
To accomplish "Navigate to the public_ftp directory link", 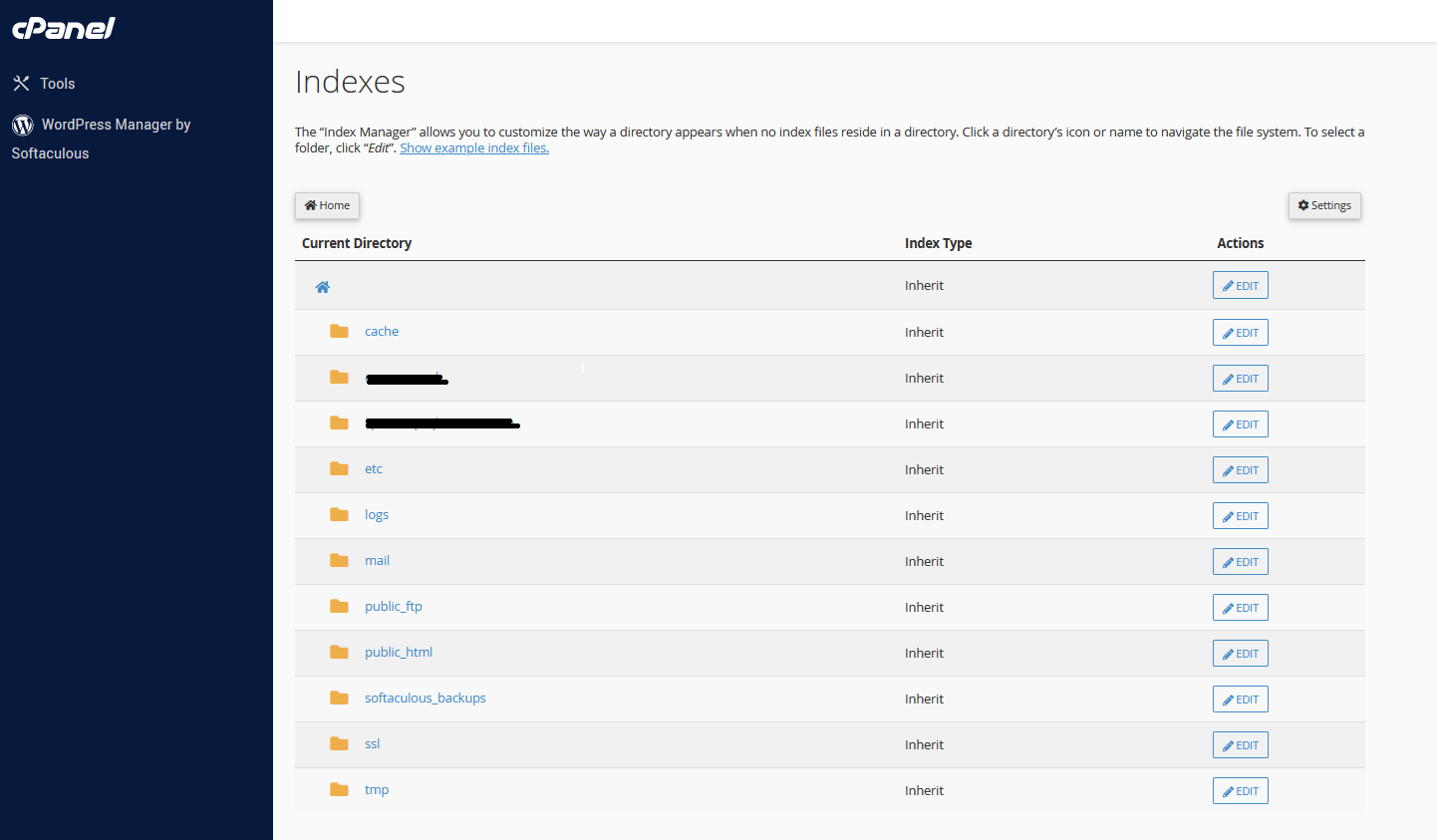I will [x=393, y=606].
